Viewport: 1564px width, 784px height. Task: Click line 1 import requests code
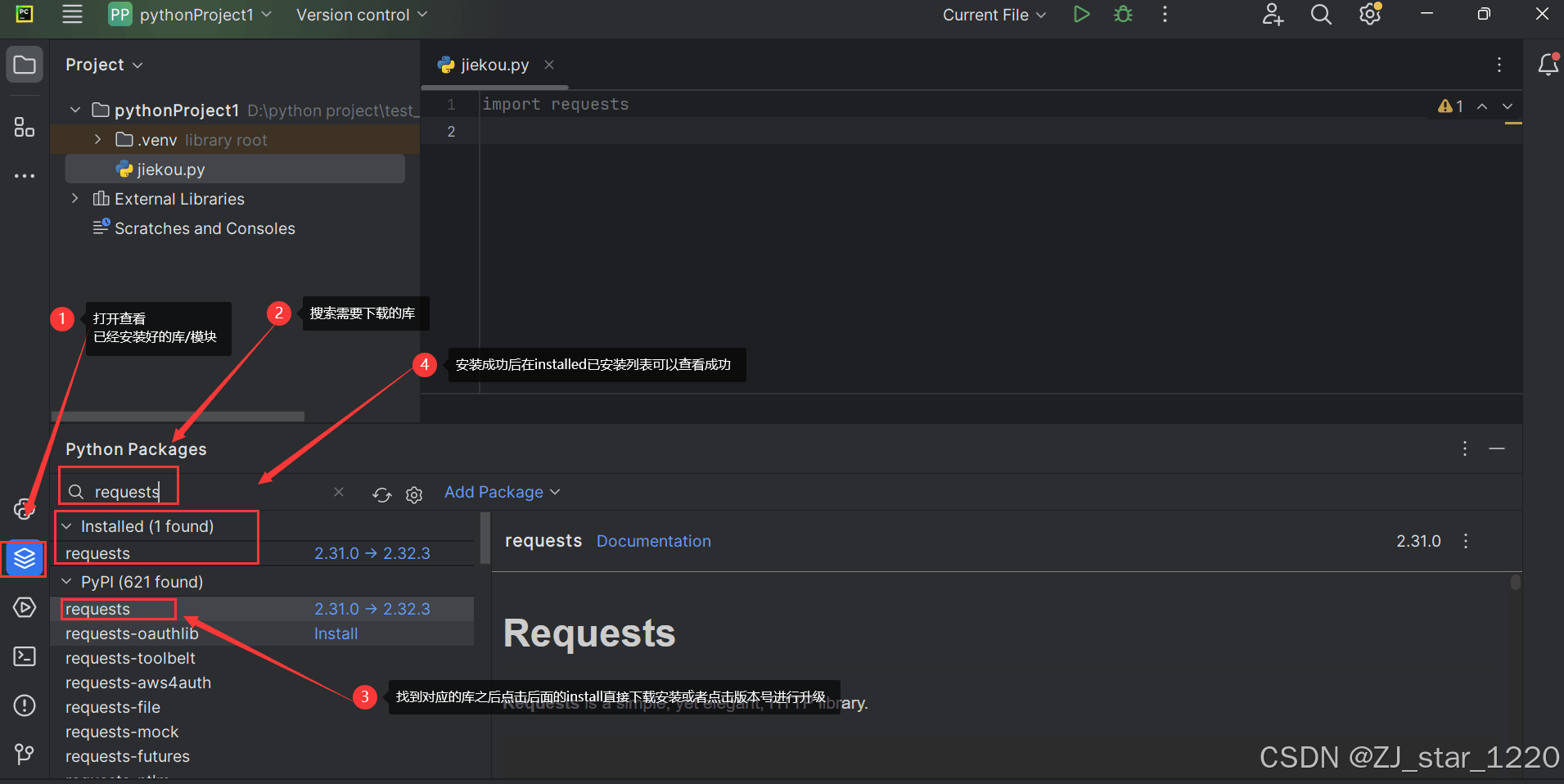(556, 104)
